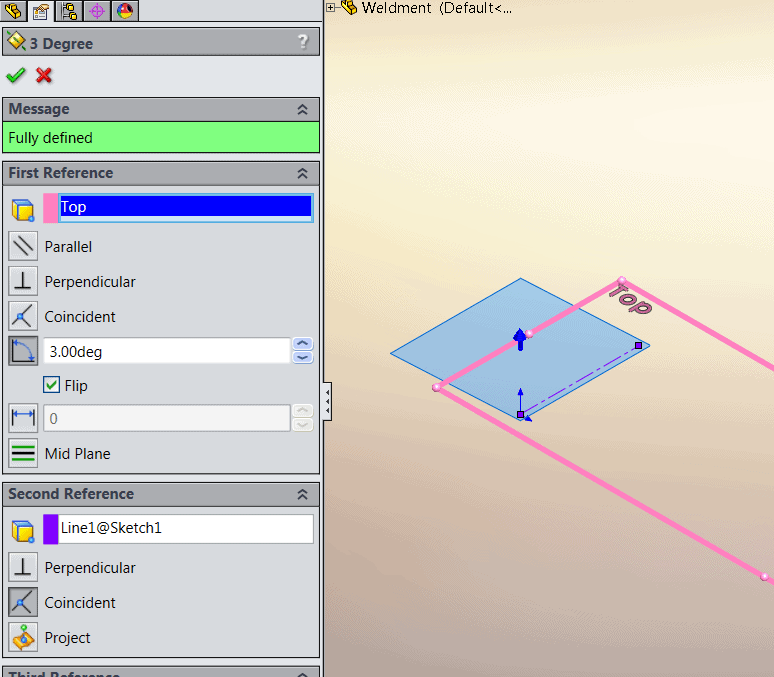Toggle Coincident icon in Second Reference
Screen dimensions: 774x677
23,602
